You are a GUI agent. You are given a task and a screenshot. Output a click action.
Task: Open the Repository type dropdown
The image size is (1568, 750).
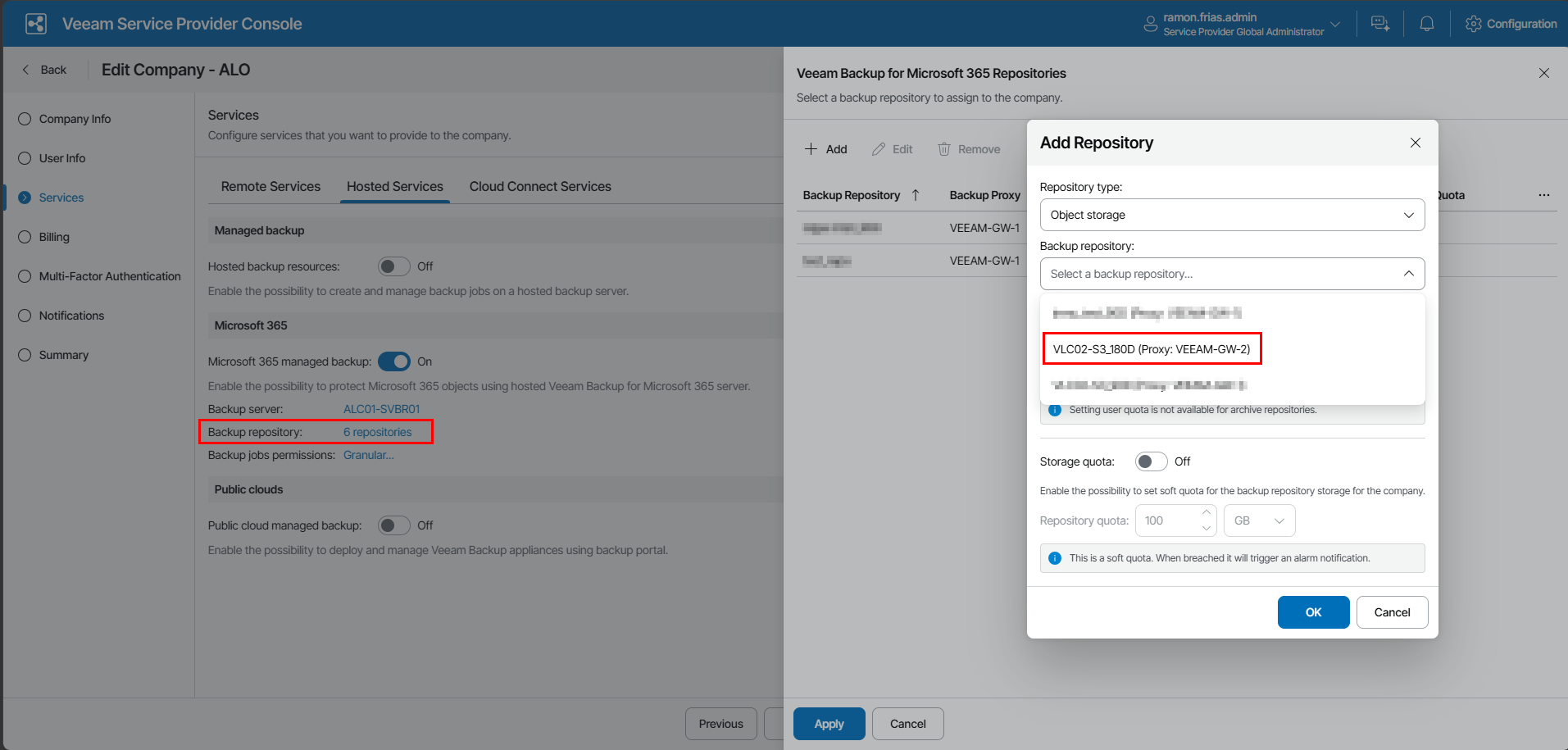pos(1232,215)
